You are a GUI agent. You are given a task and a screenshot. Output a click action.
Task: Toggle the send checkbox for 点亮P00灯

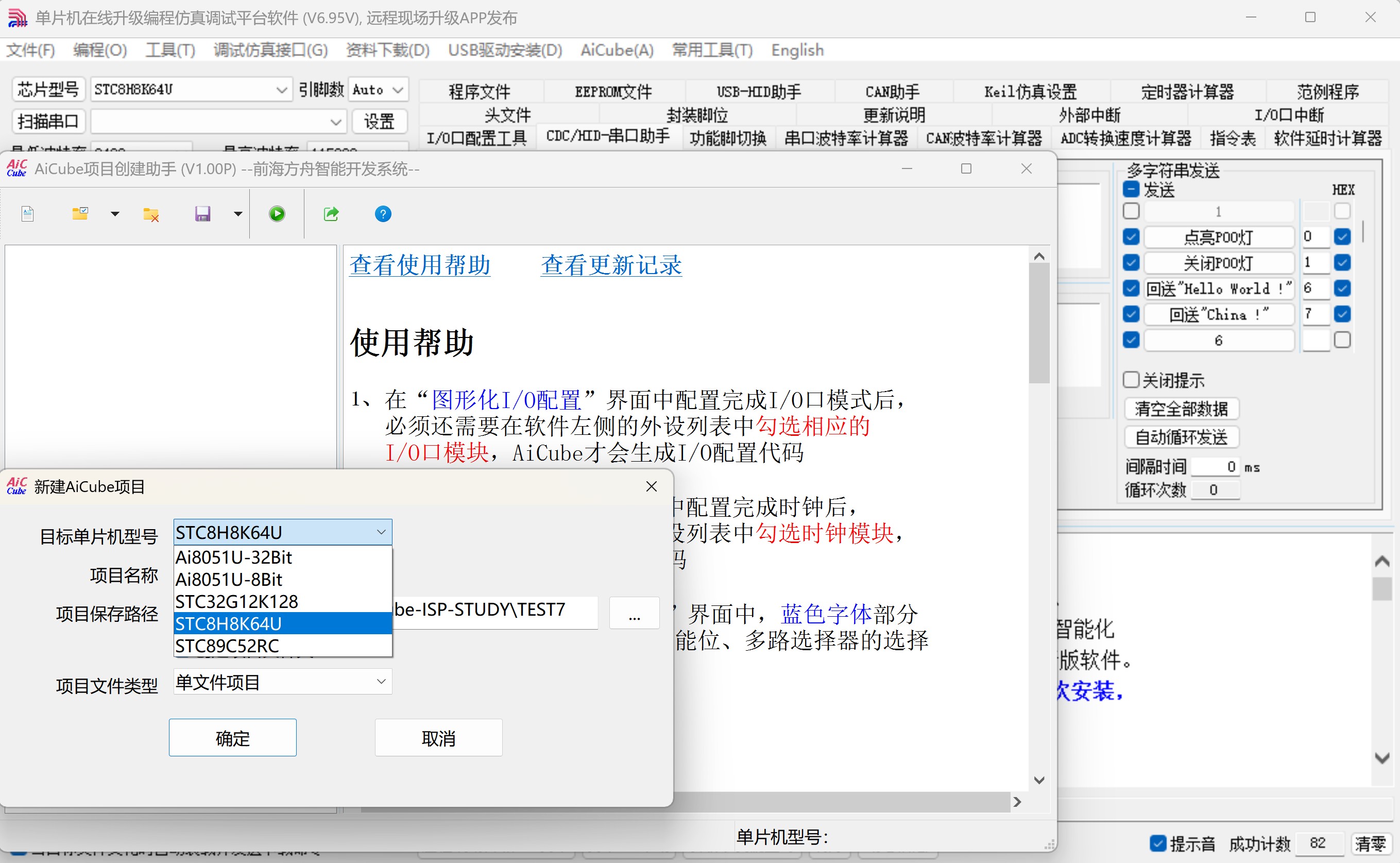[1131, 236]
